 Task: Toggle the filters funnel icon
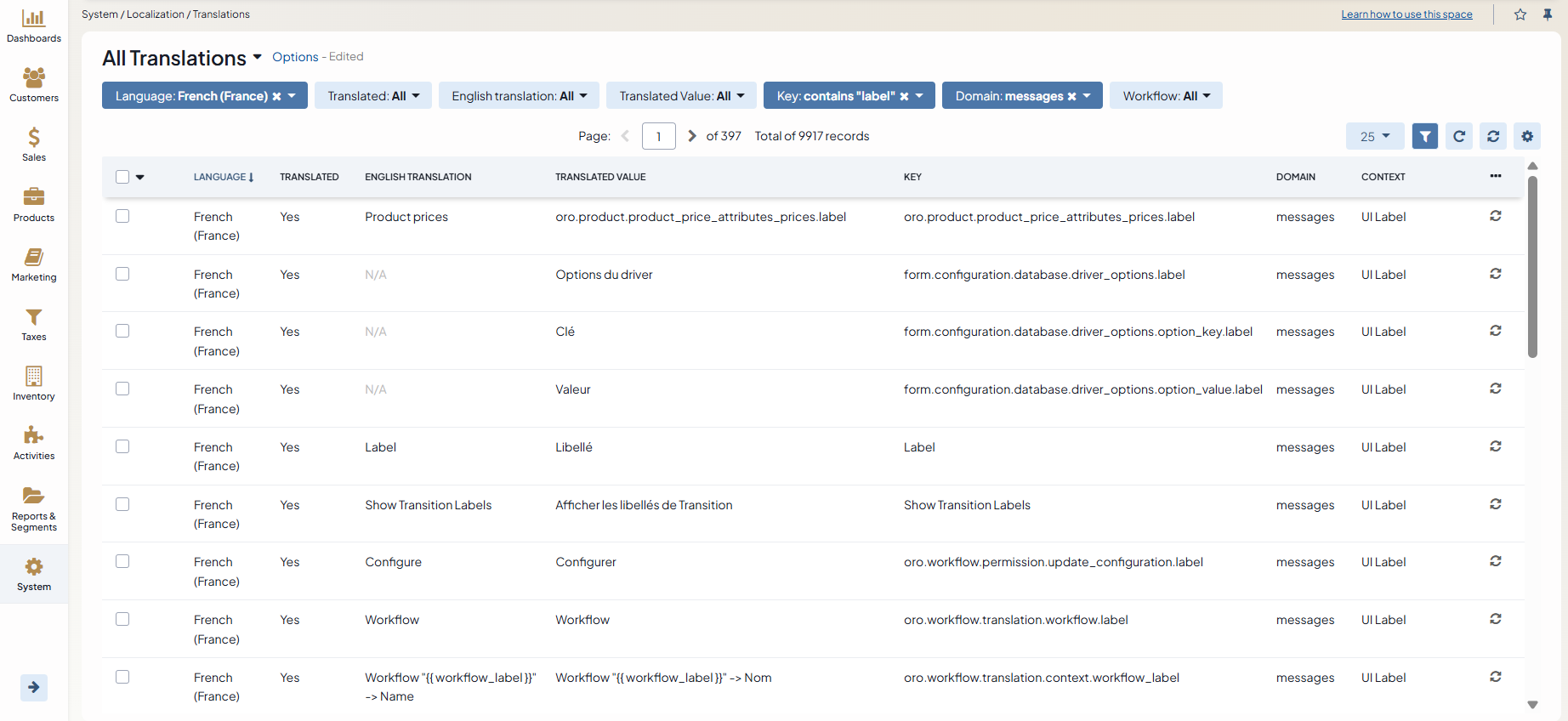[1424, 136]
